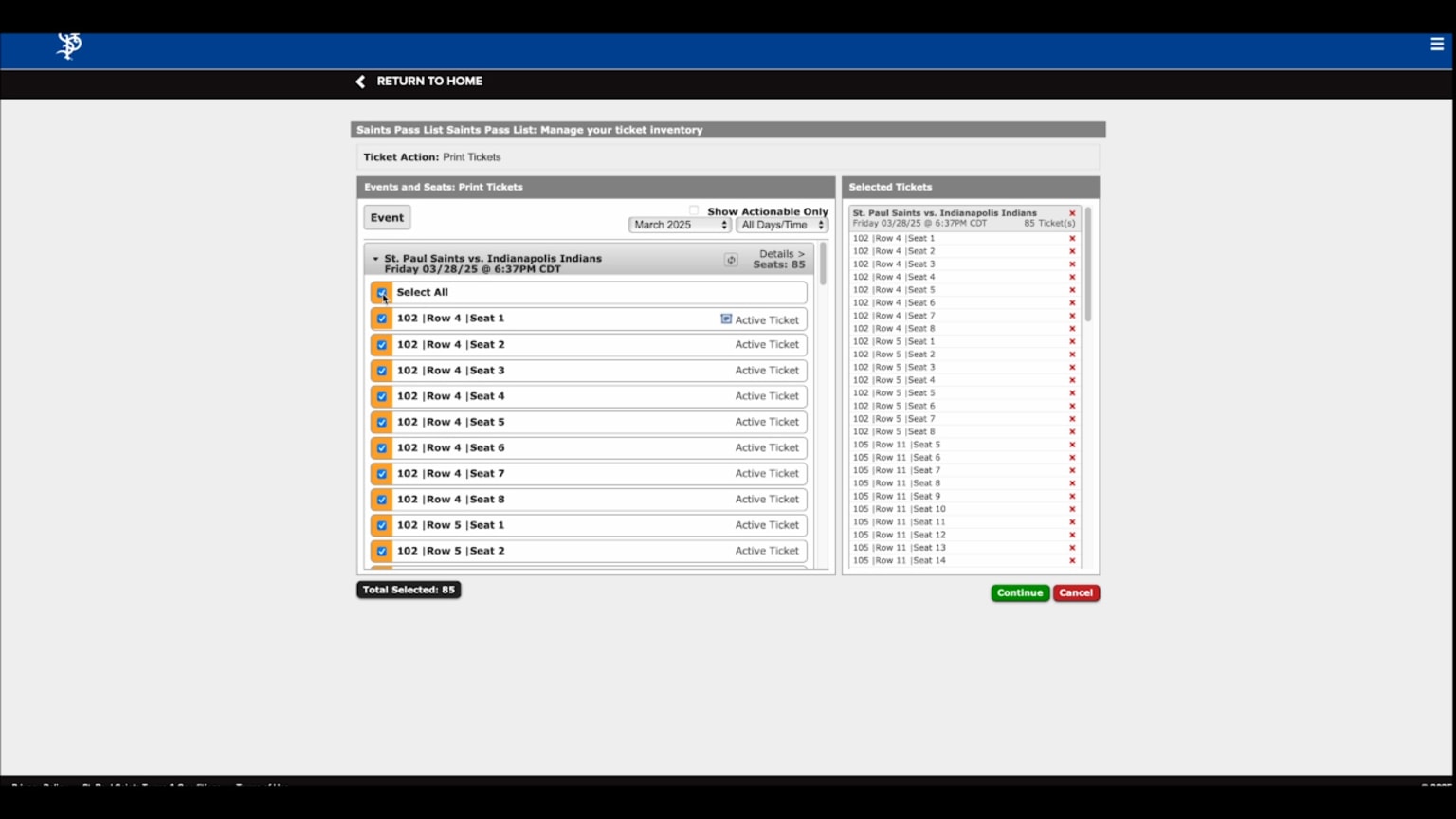Click the Event tab button
Viewport: 1456px width, 819px height.
(387, 218)
